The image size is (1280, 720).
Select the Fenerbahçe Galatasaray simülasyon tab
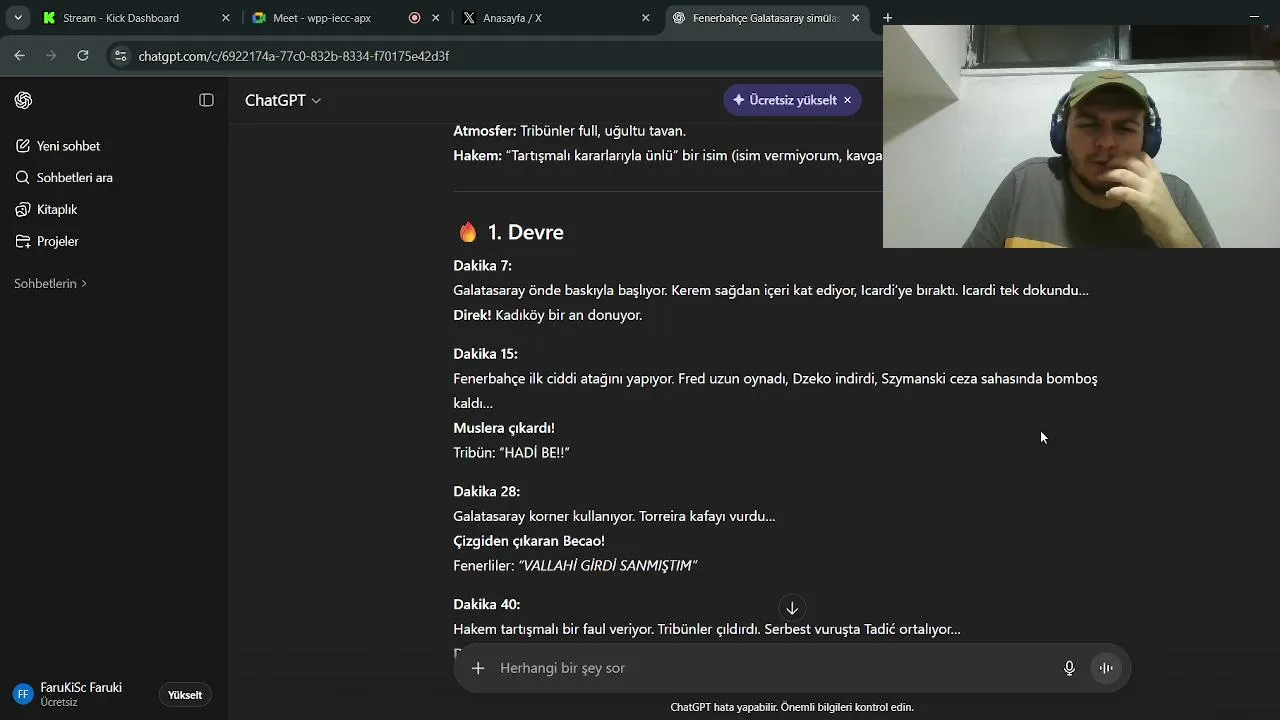tap(765, 18)
